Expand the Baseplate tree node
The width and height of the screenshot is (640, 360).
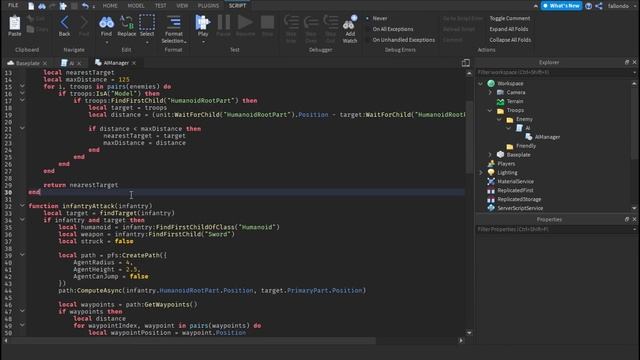(490, 155)
